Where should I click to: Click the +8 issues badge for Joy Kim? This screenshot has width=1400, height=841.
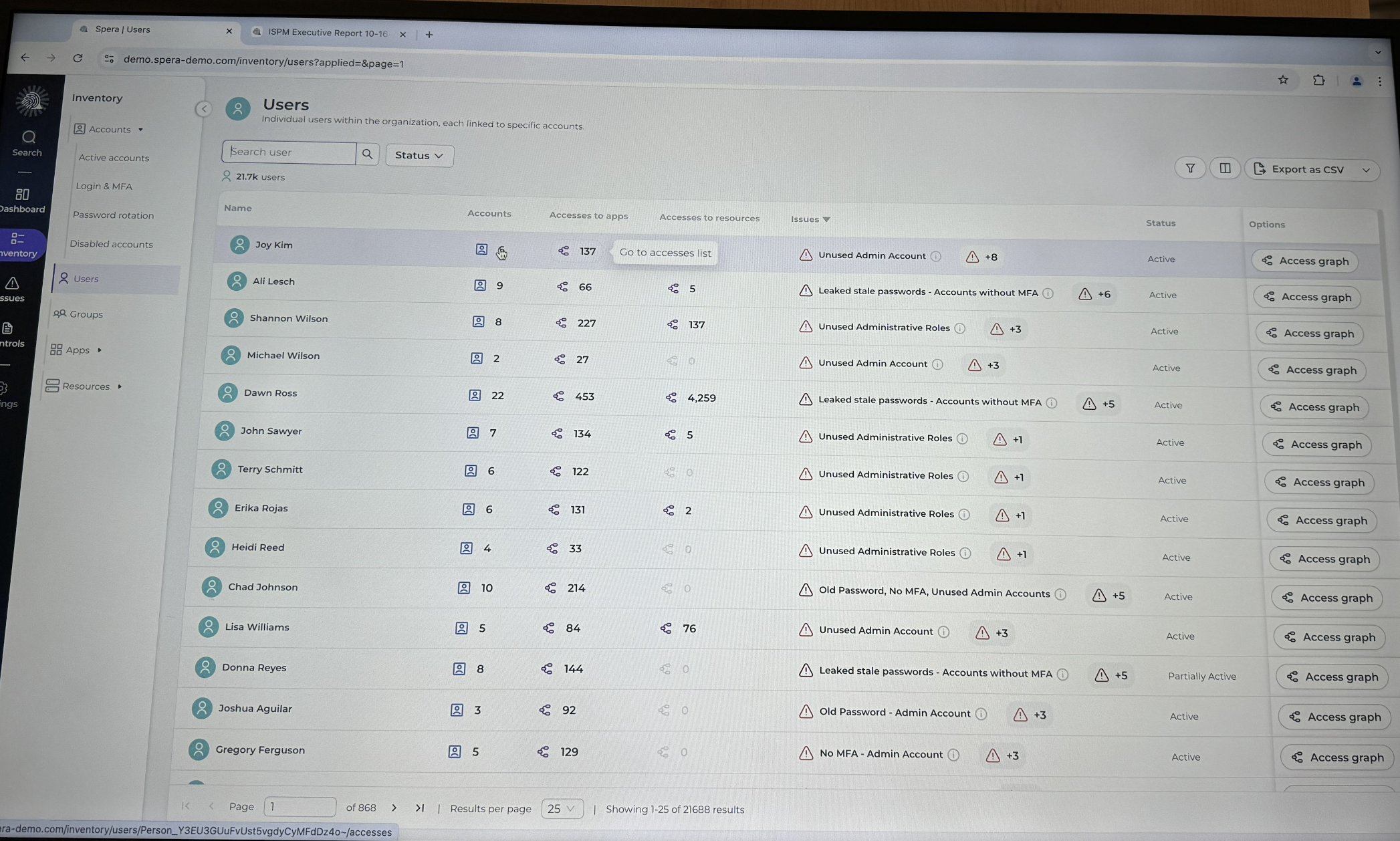click(982, 257)
